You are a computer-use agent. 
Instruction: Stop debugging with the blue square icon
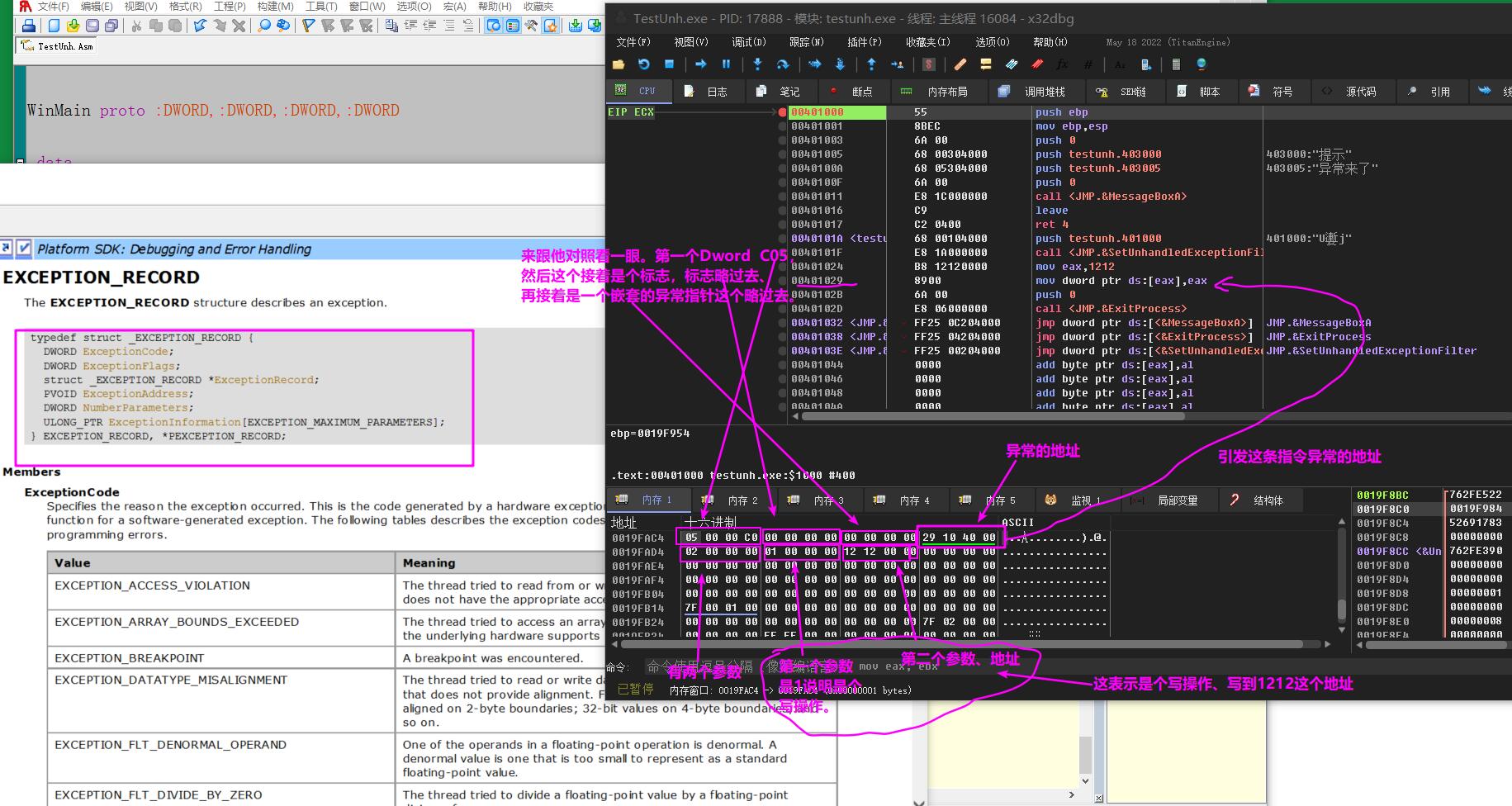click(x=670, y=64)
